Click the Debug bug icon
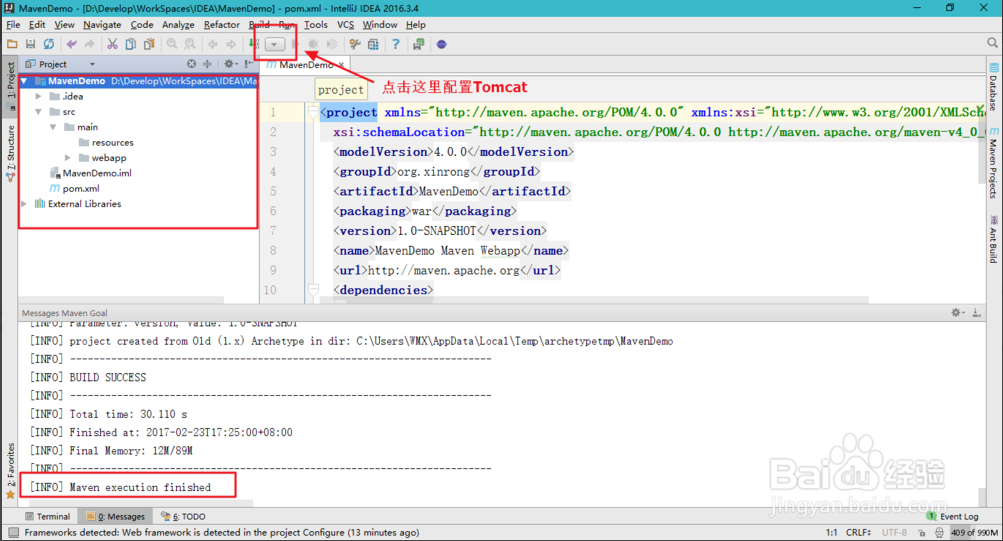 [313, 44]
